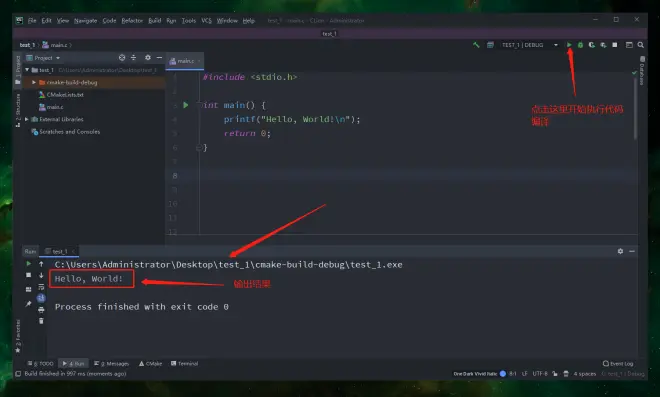This screenshot has height=397, width=660.
Task: Select CMakeLists.txt in the project tree
Action: click(x=61, y=95)
